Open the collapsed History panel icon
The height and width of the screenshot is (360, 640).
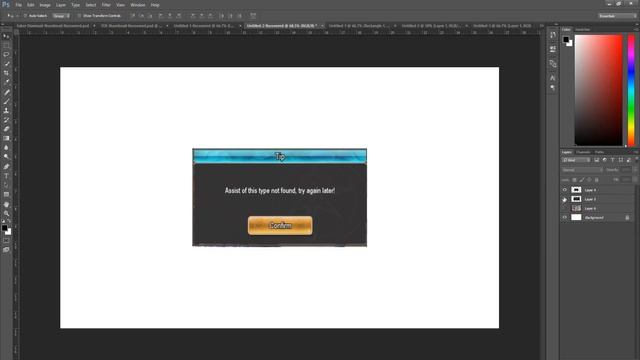click(x=553, y=35)
